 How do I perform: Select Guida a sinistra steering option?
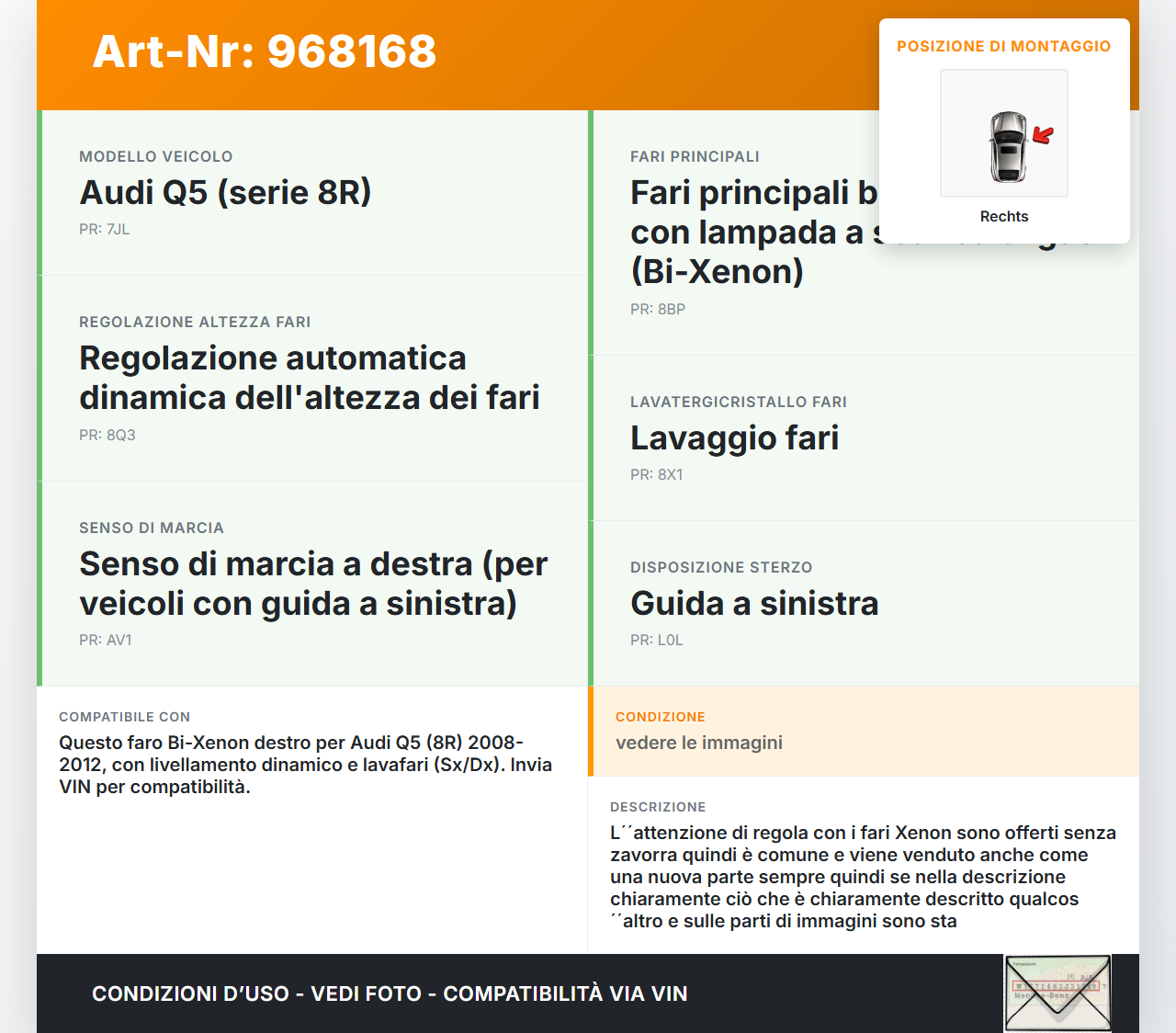pos(754,604)
